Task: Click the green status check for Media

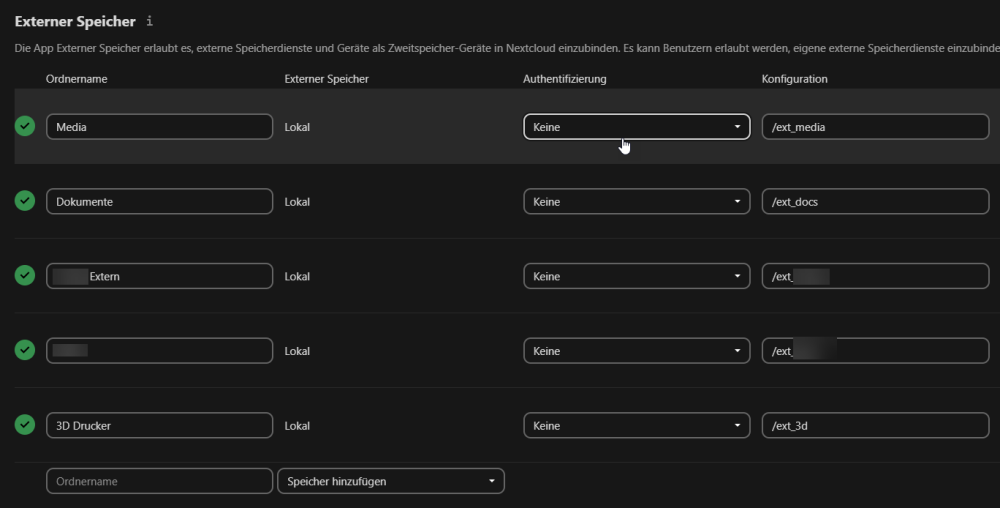Action: click(25, 126)
